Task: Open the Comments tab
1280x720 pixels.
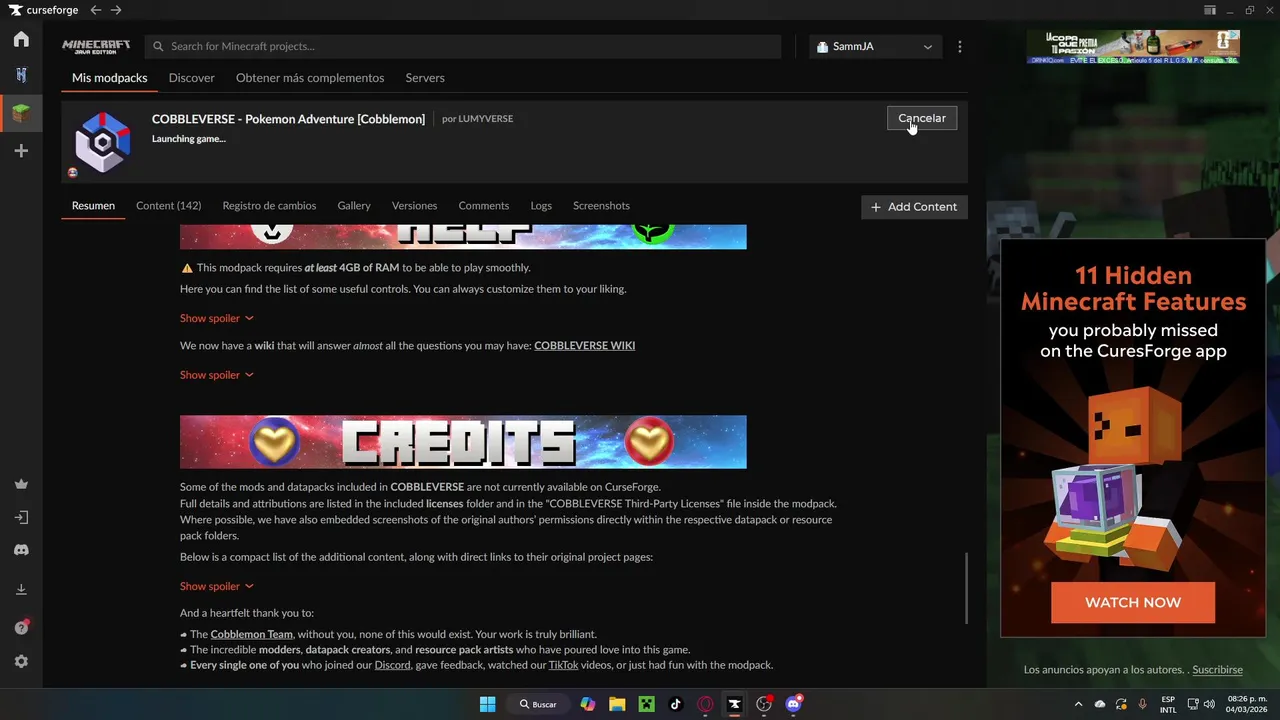Action: (x=484, y=206)
